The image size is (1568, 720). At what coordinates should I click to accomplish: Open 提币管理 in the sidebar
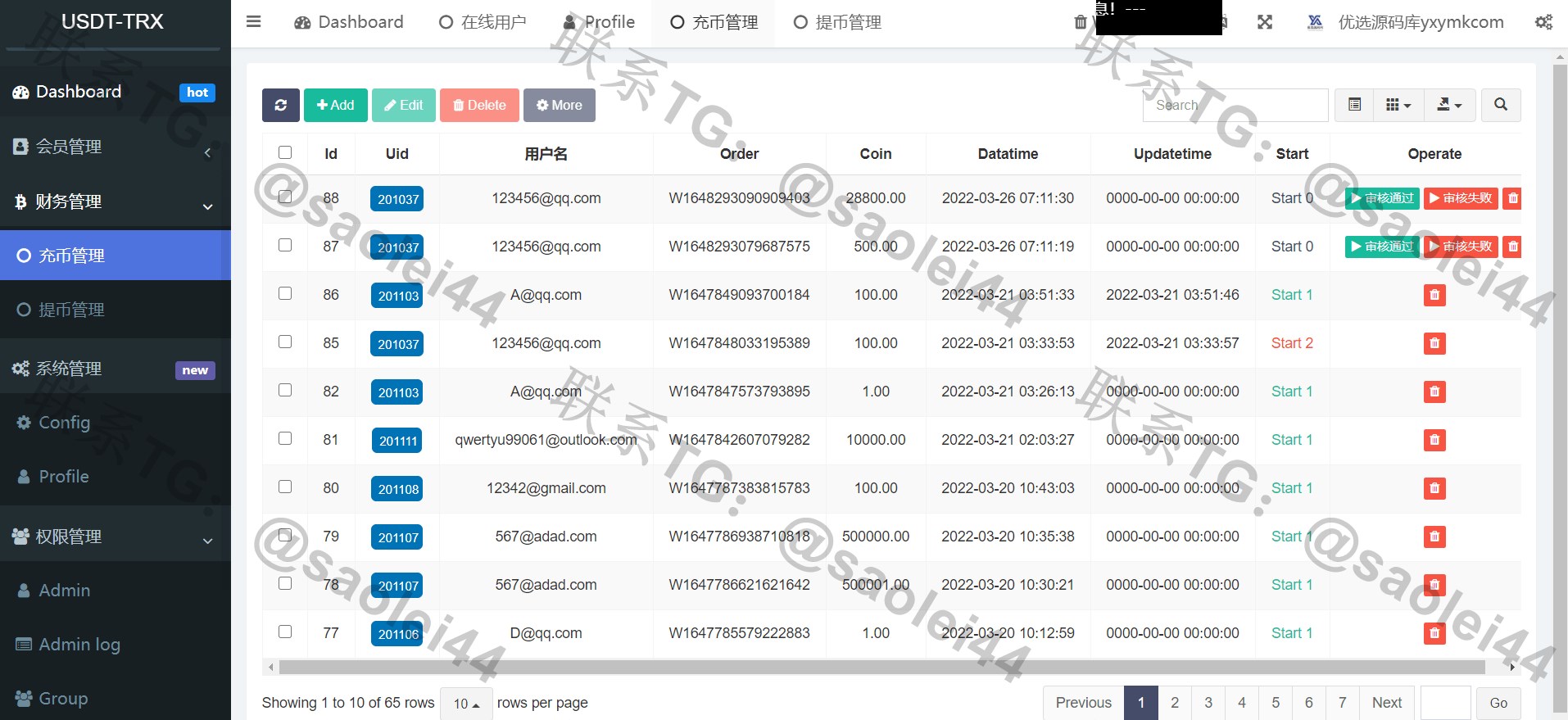(x=116, y=310)
